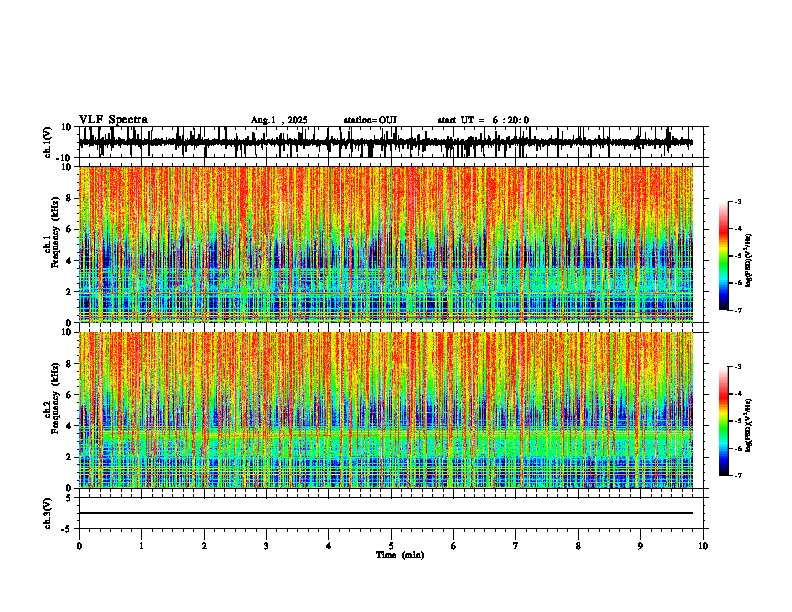
Task: Select time tick label "0" on bottom axis
Action: click(x=79, y=546)
